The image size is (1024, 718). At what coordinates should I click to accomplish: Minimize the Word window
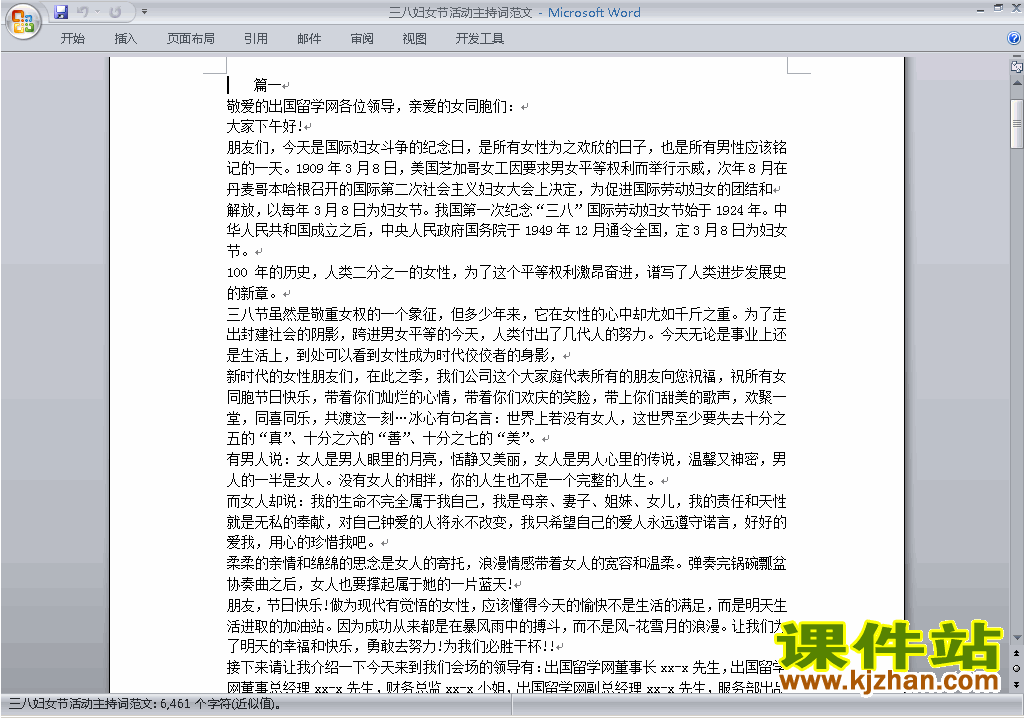click(980, 10)
